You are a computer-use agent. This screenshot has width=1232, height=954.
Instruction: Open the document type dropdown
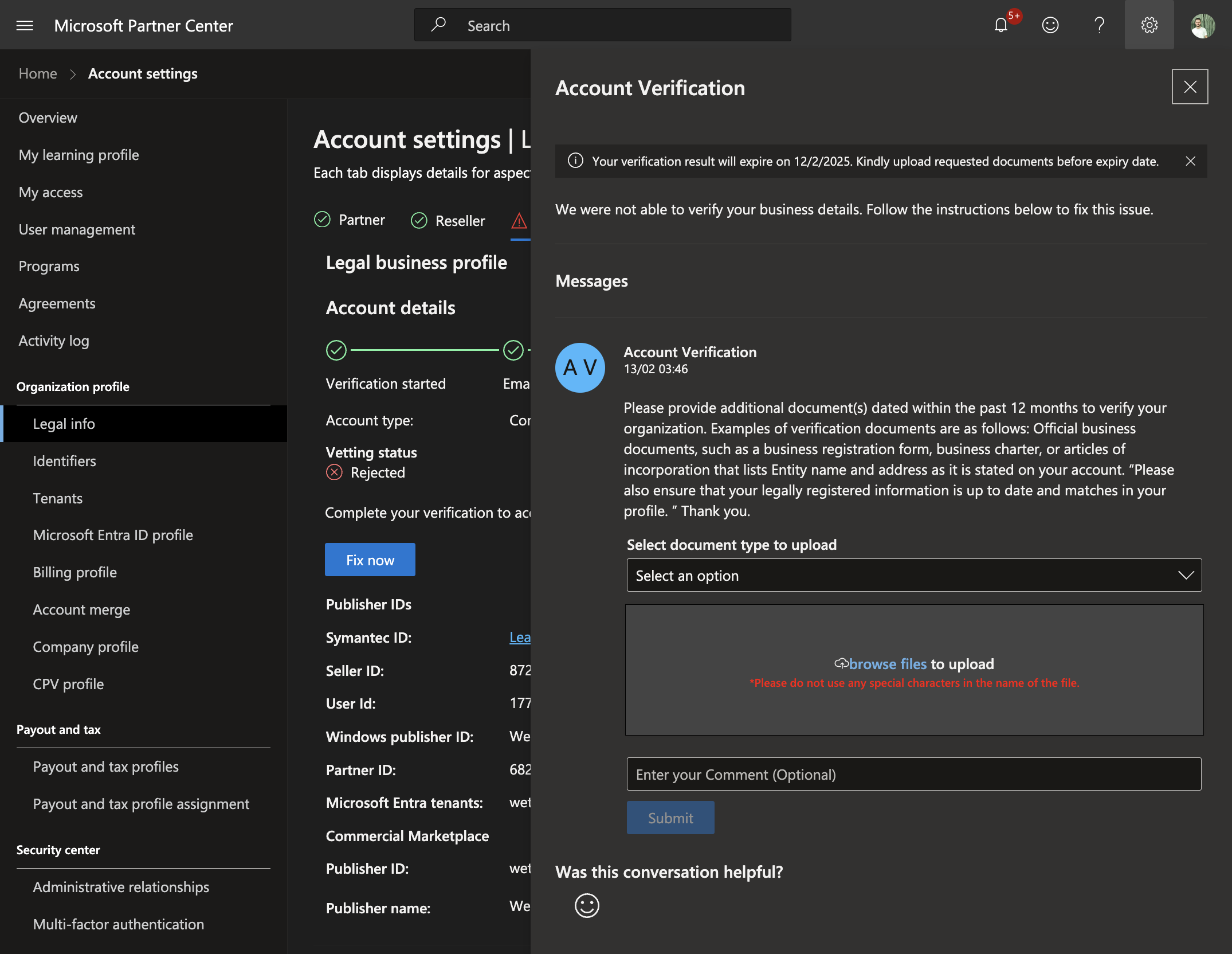914,575
